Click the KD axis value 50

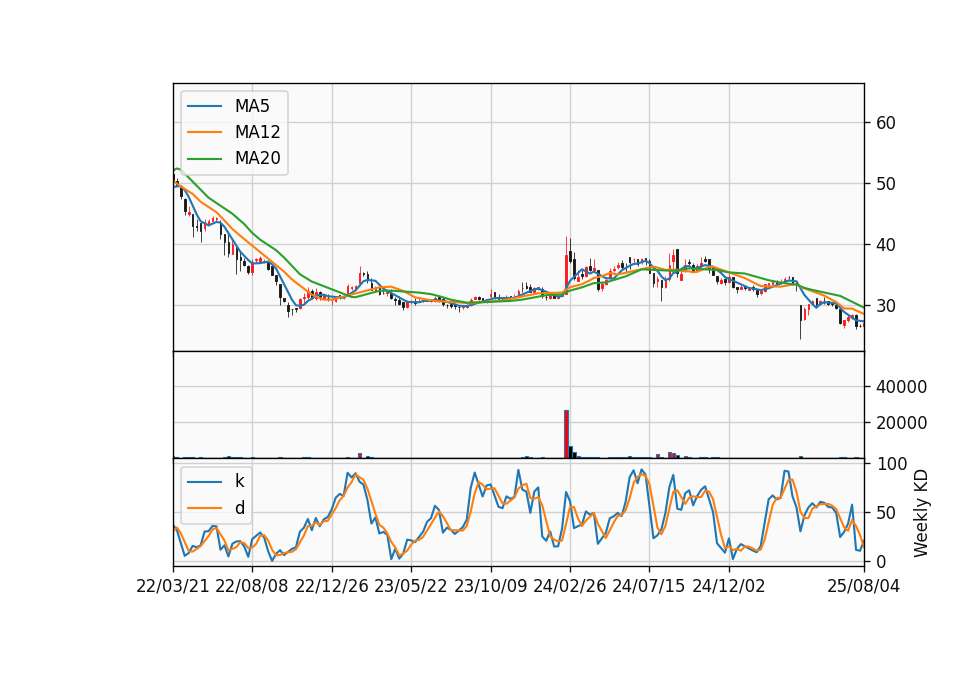click(x=885, y=513)
